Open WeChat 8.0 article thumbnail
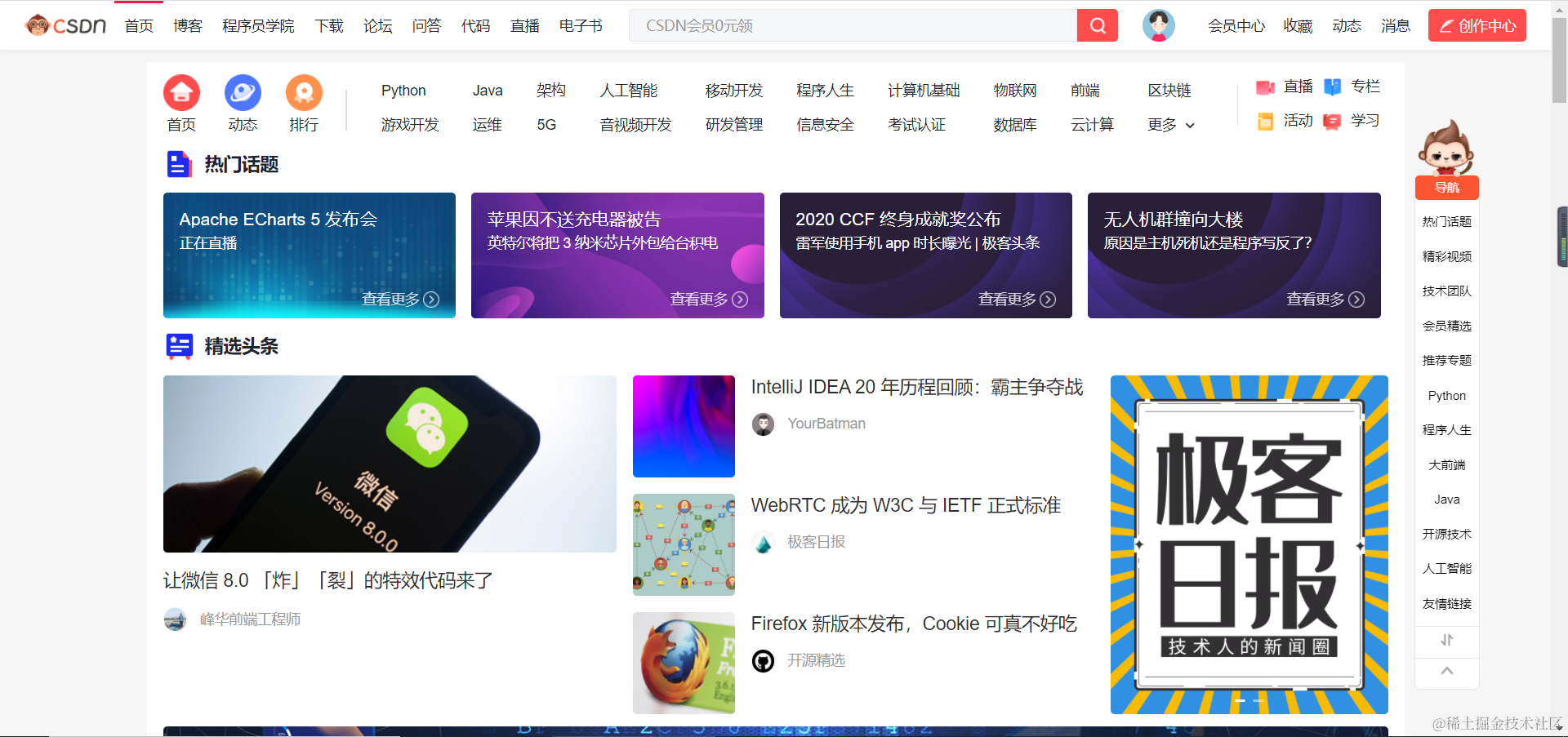1568x737 pixels. pos(390,464)
